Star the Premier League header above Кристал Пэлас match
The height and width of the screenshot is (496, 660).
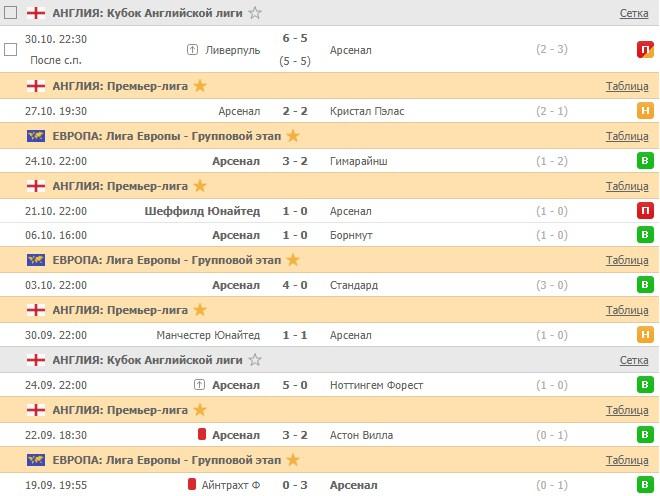pos(199,86)
